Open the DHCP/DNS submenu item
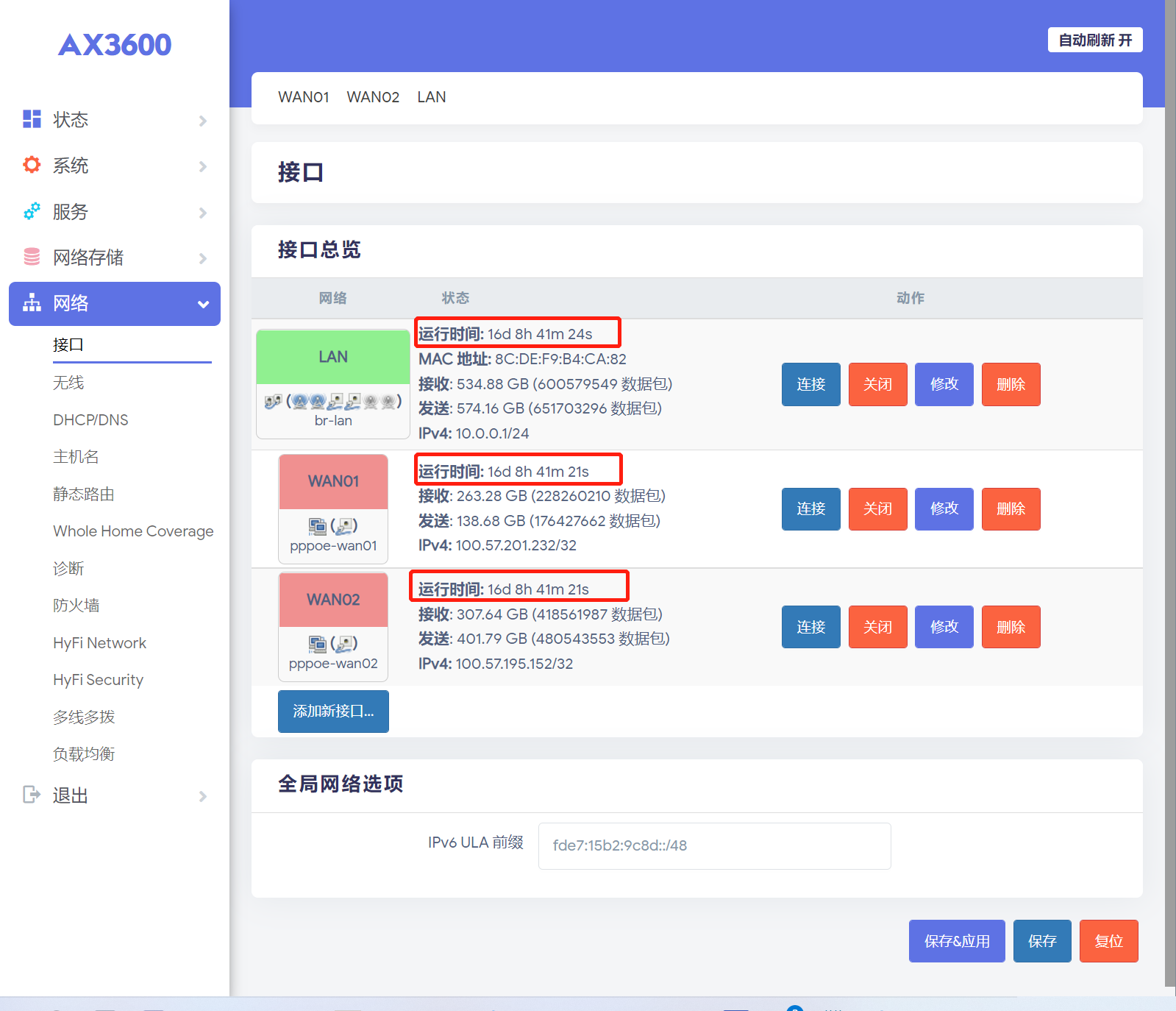The width and height of the screenshot is (1176, 1011). coord(90,420)
